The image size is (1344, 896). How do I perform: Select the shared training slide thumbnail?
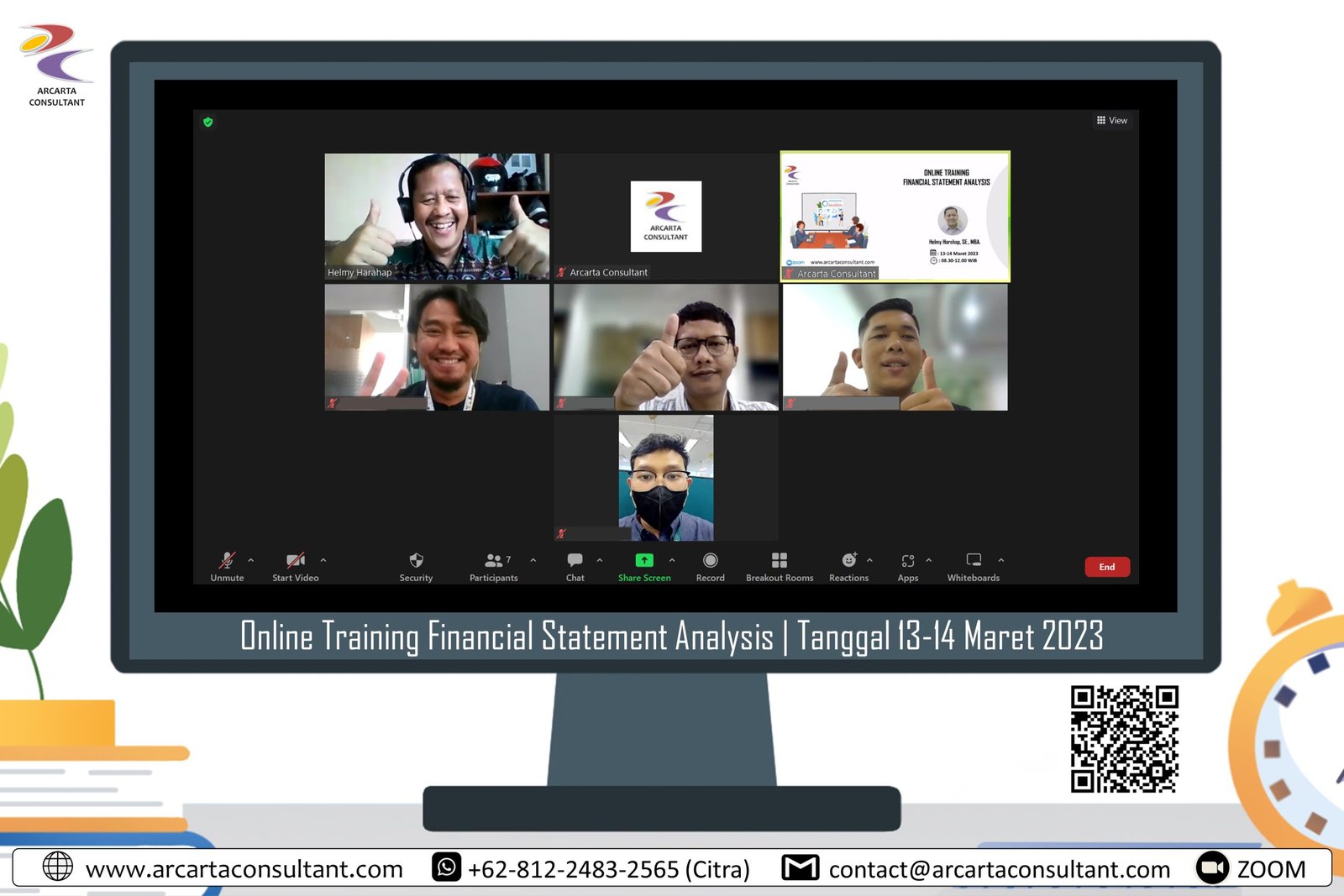pyautogui.click(x=895, y=216)
